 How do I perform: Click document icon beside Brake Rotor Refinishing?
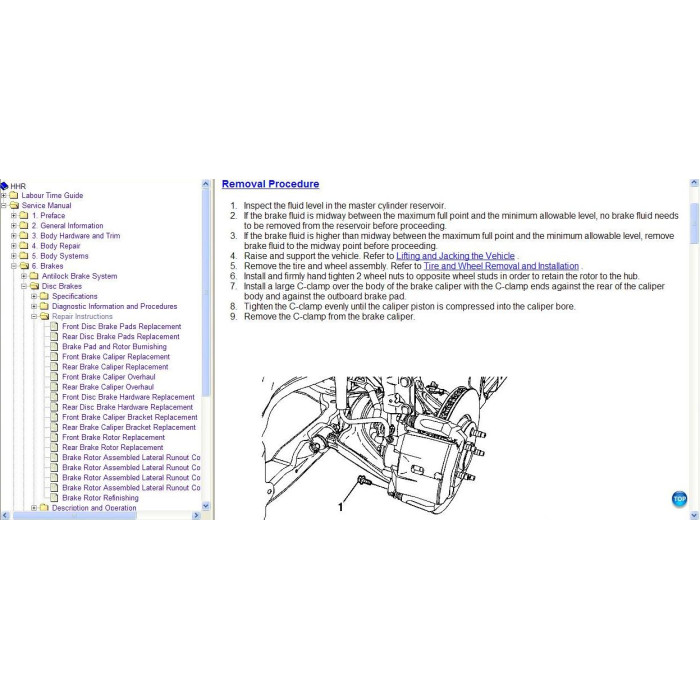tap(54, 497)
